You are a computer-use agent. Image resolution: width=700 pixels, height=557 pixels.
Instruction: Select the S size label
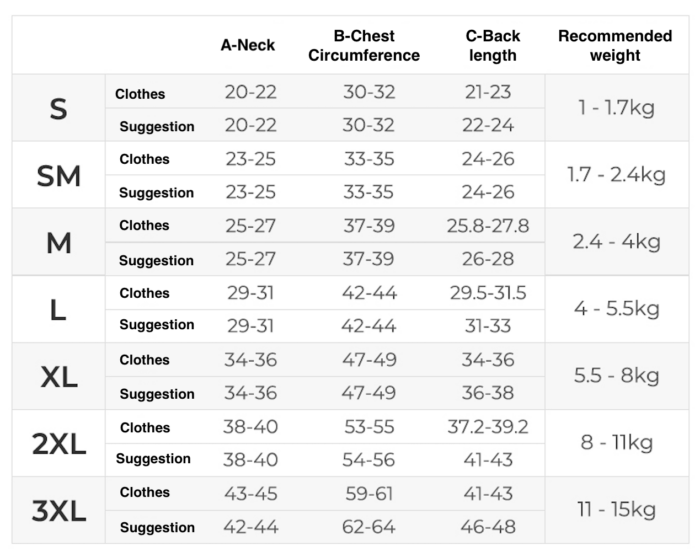(x=58, y=109)
